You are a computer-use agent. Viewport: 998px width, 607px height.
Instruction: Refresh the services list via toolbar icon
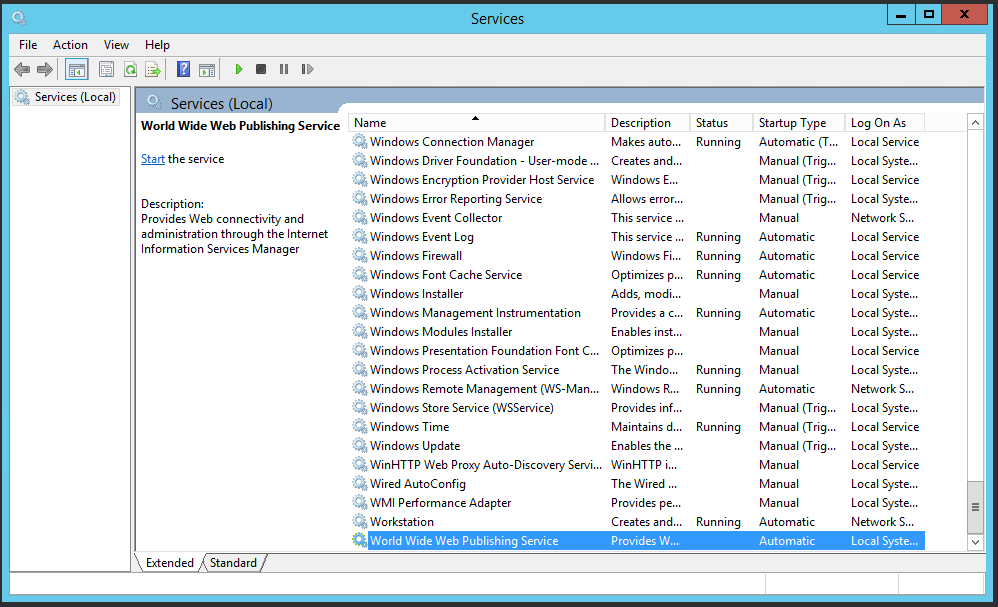point(130,69)
